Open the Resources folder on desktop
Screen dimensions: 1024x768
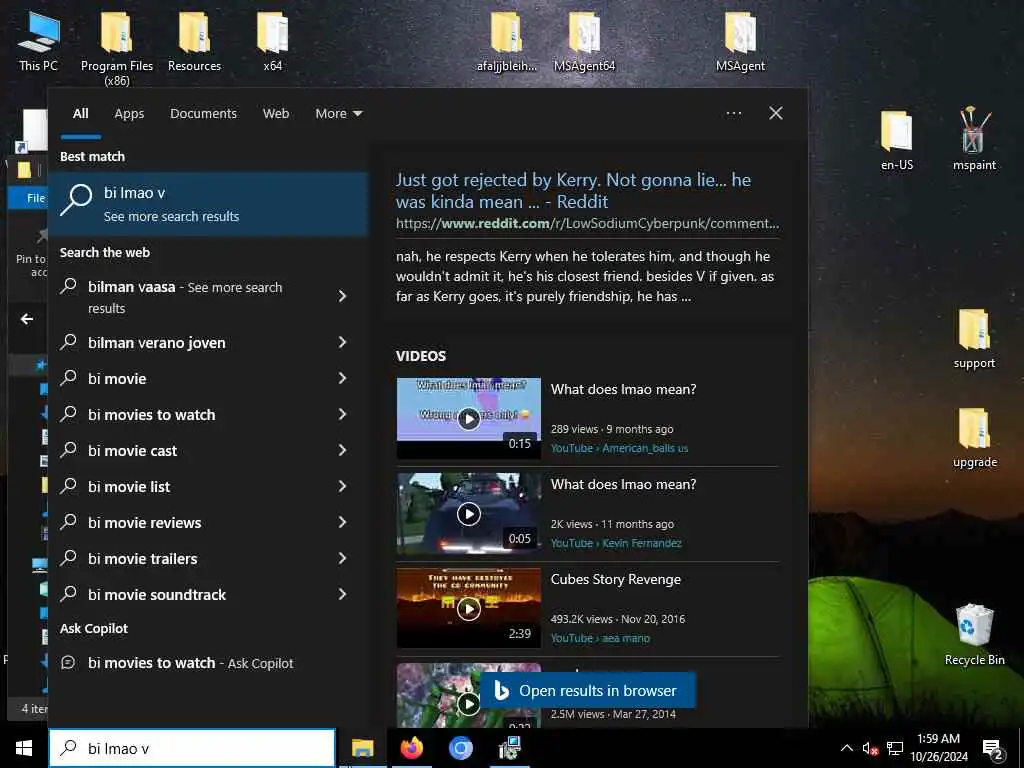pyautogui.click(x=194, y=40)
